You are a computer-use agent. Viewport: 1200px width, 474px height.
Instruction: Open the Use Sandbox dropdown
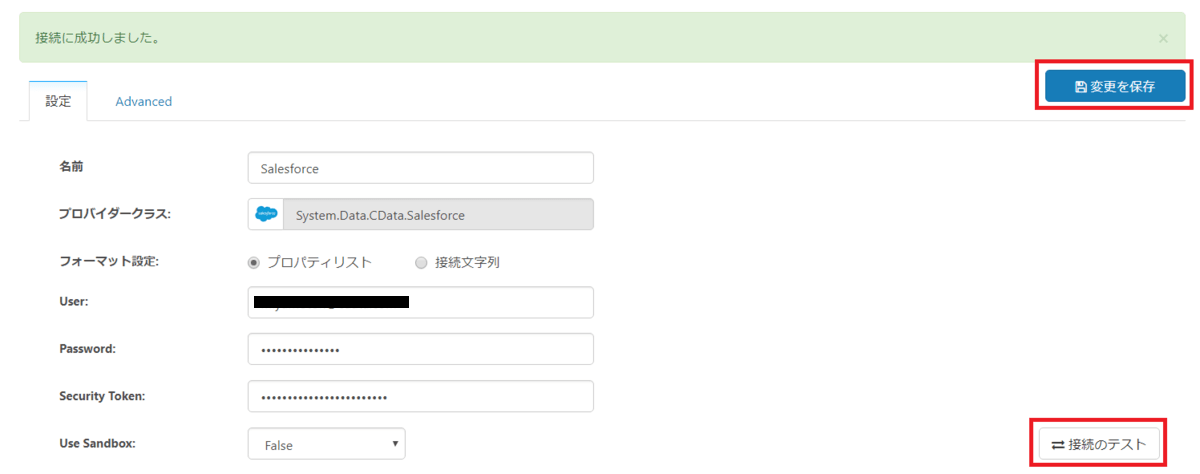(326, 443)
